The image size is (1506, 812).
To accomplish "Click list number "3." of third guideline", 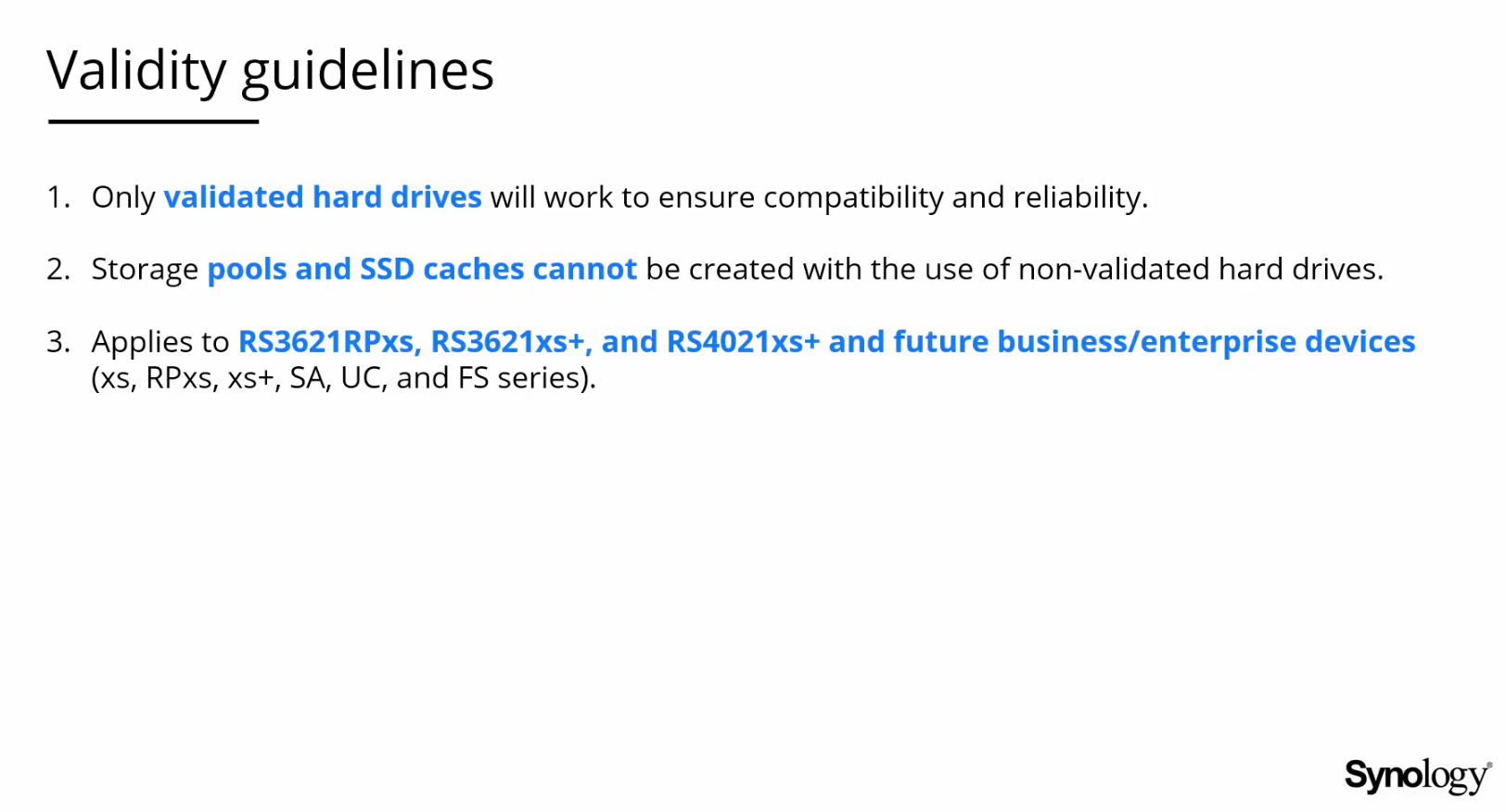I will pos(58,341).
